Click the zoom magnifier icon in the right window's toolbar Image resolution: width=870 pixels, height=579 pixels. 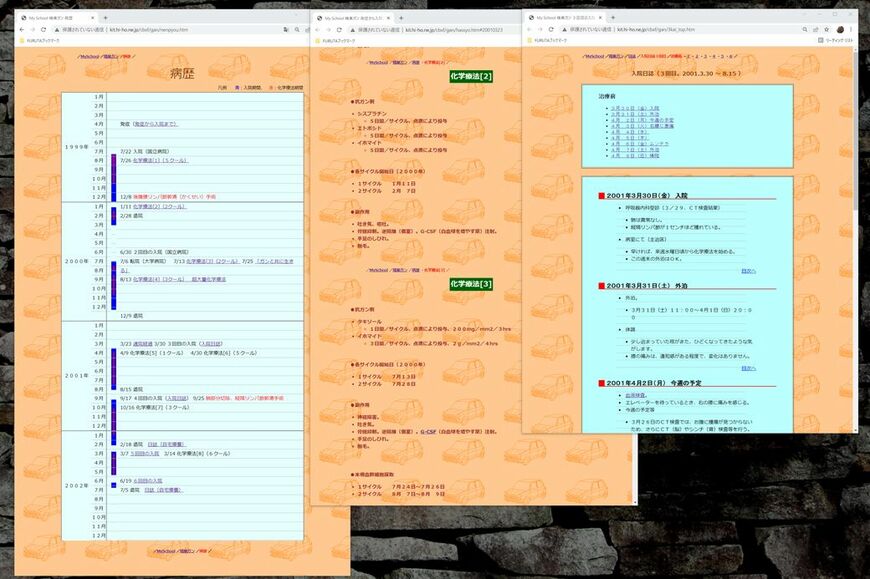[805, 29]
